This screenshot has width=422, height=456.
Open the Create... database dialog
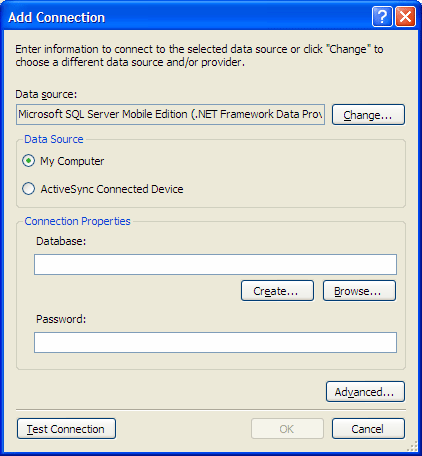click(277, 291)
